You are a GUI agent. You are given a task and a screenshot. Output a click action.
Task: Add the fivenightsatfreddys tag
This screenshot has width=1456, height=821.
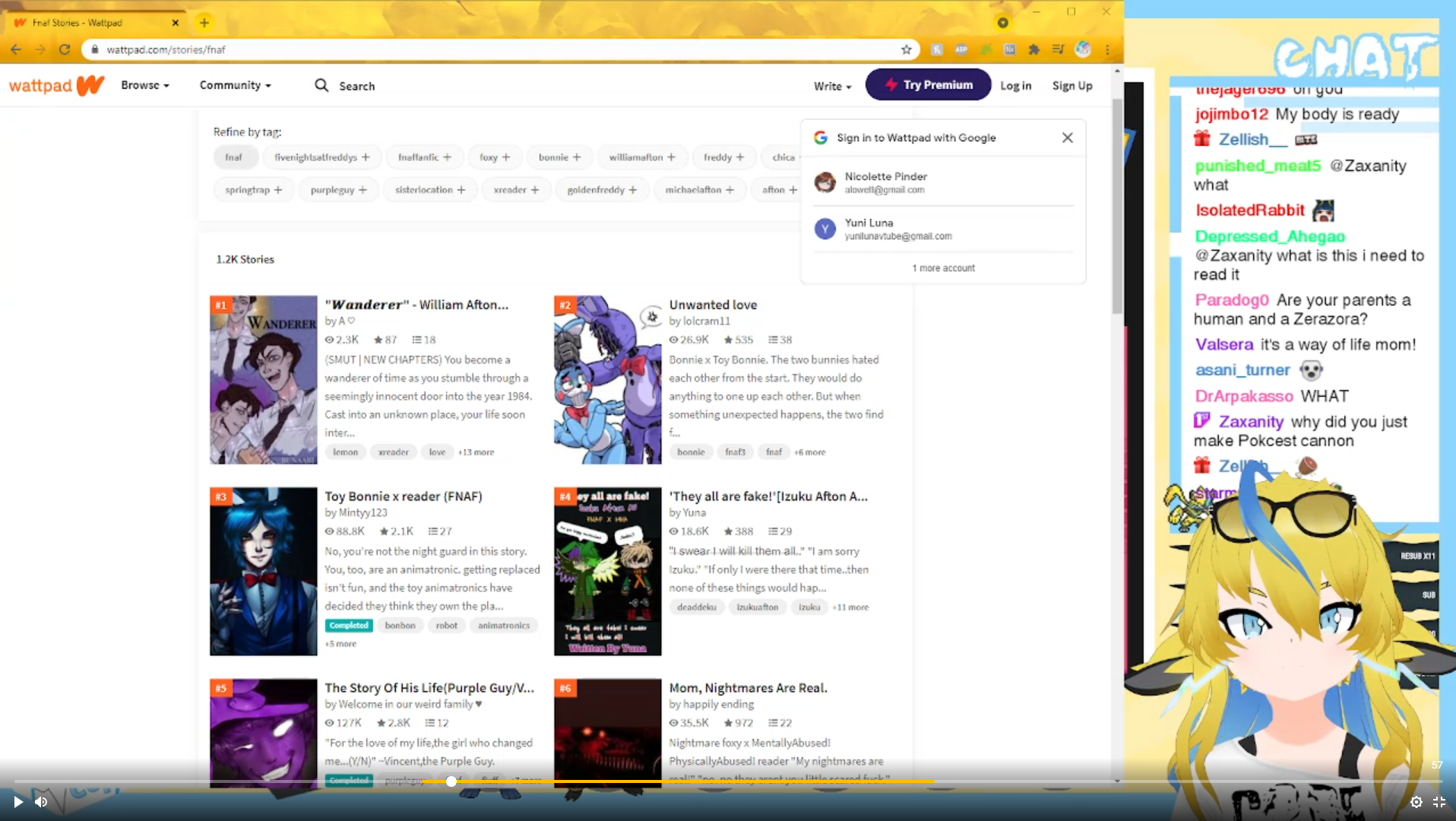coord(322,157)
